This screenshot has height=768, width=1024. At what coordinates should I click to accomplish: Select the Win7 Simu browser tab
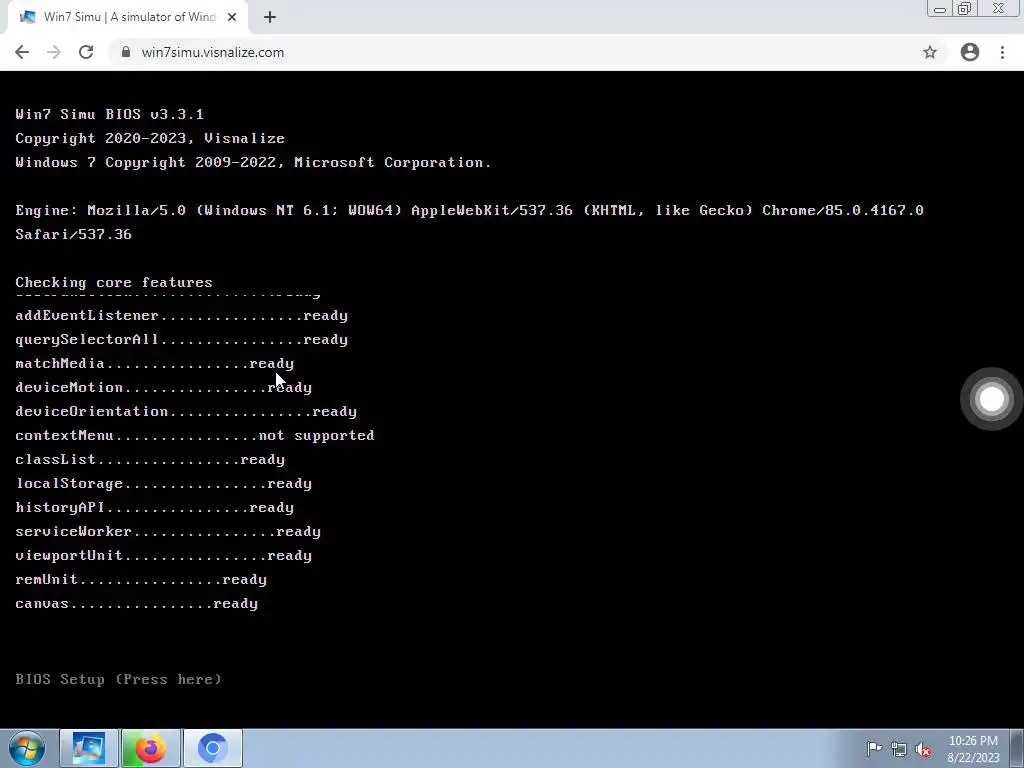(x=127, y=17)
